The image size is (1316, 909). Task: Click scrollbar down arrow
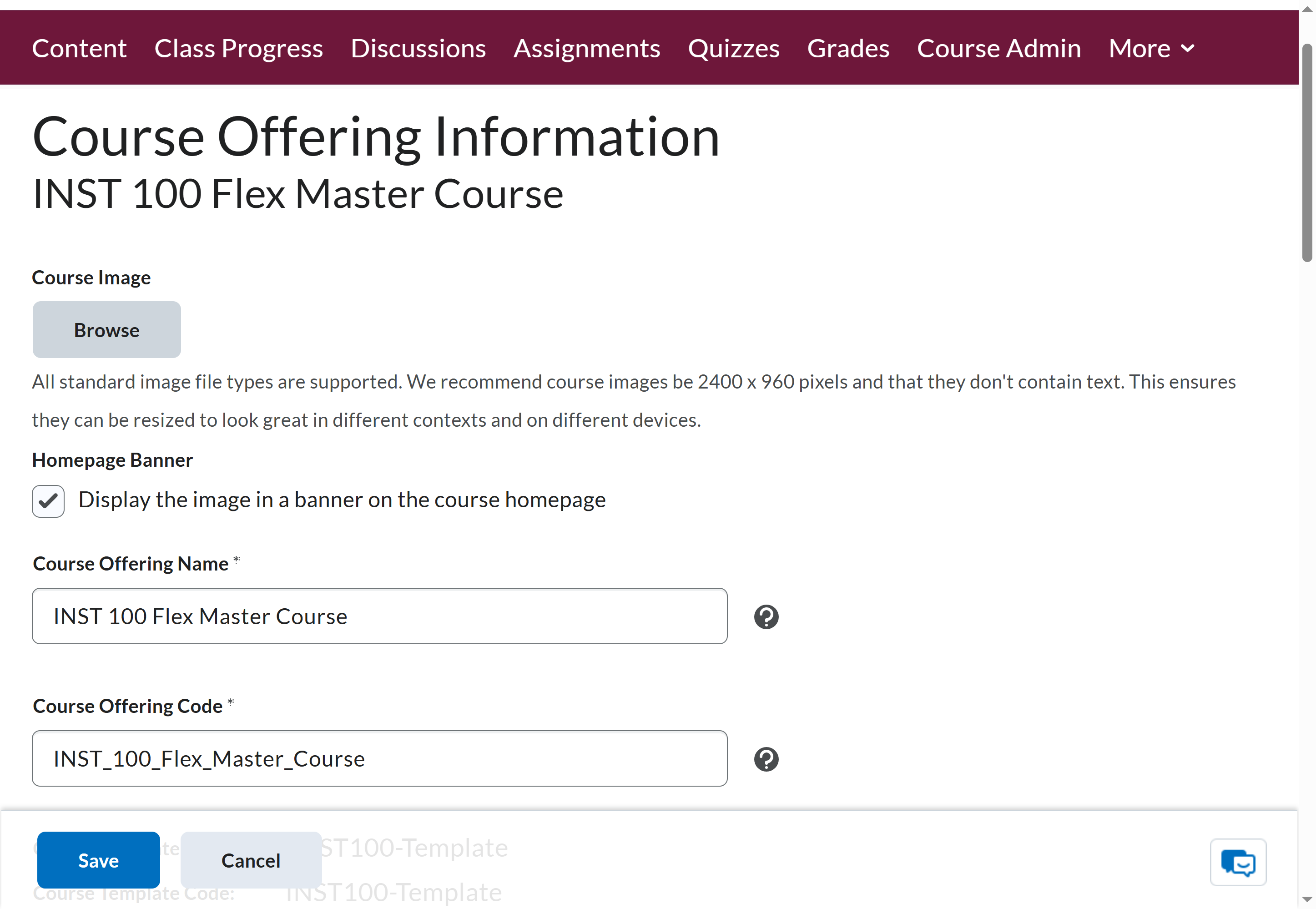tap(1307, 900)
